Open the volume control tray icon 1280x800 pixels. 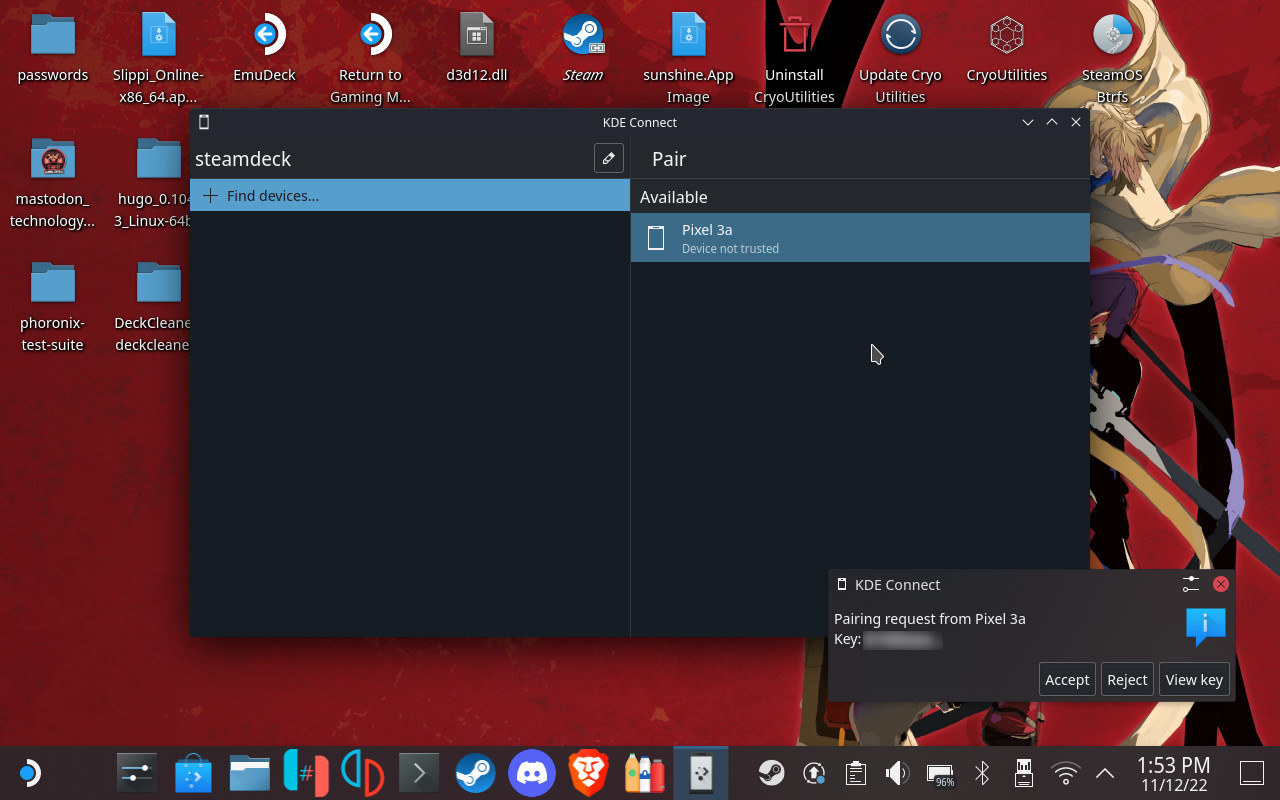click(897, 773)
